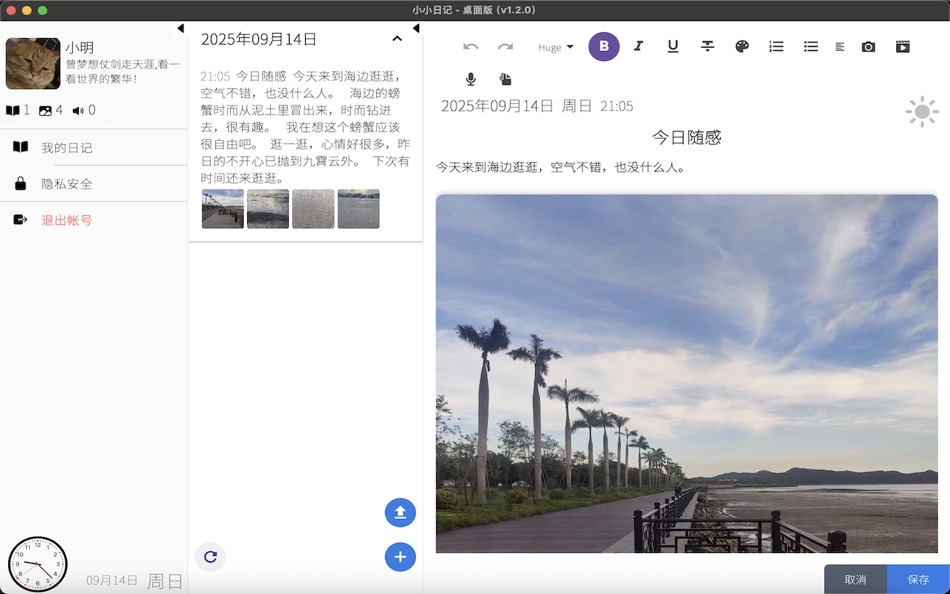Click the numbered list icon
Image resolution: width=950 pixels, height=594 pixels.
[x=775, y=46]
